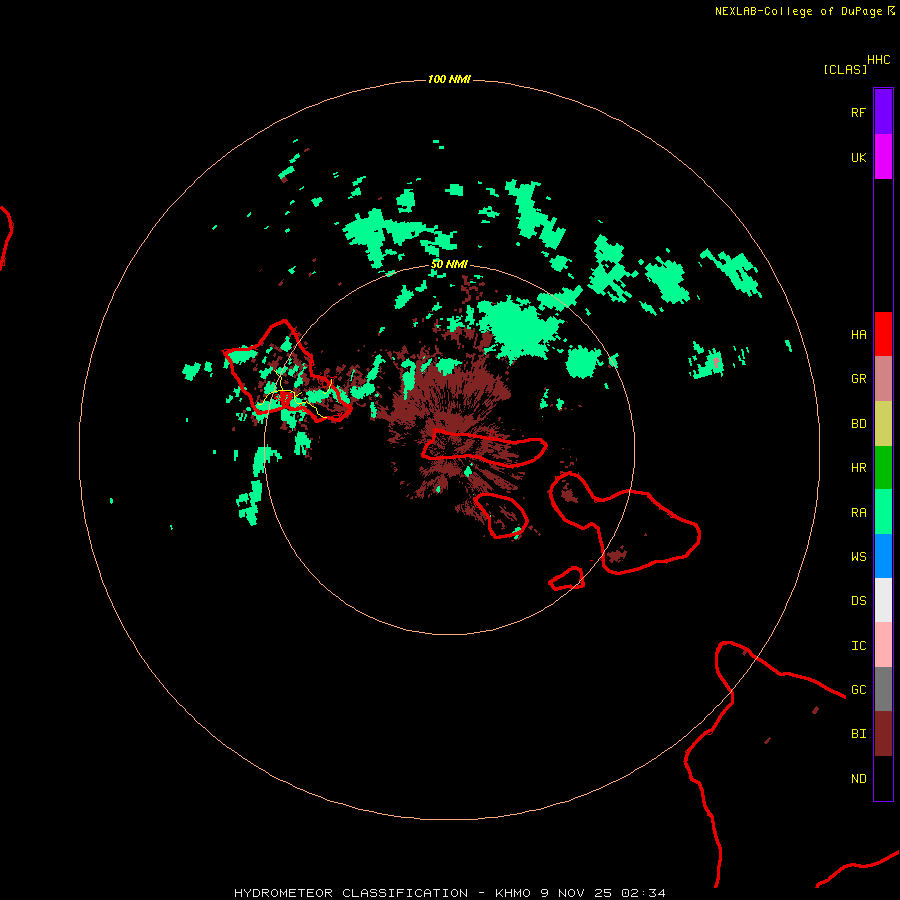The height and width of the screenshot is (900, 900).
Task: Click the DS legend label
Action: pyautogui.click(x=858, y=600)
